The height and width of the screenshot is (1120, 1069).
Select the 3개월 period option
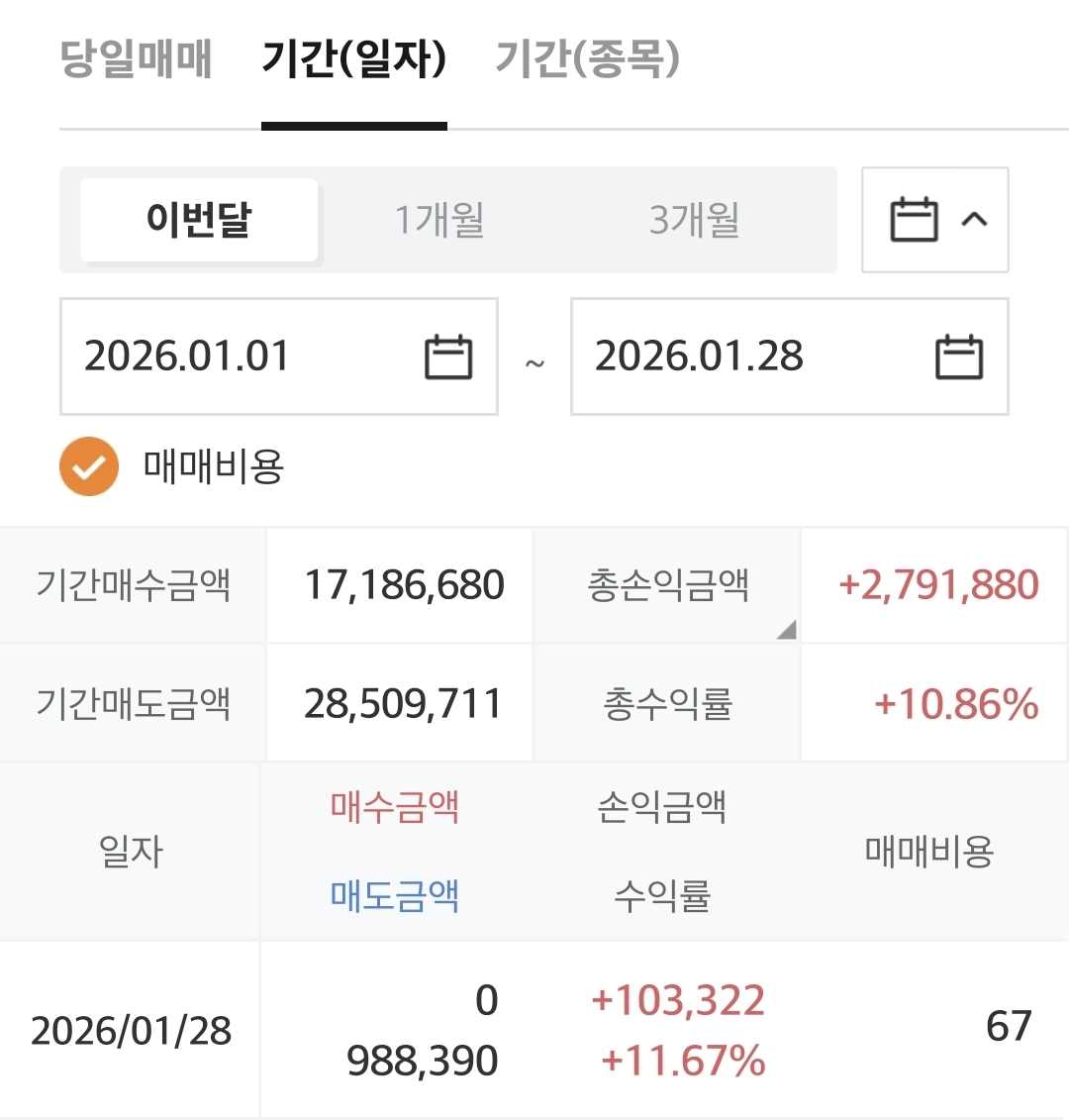click(694, 220)
